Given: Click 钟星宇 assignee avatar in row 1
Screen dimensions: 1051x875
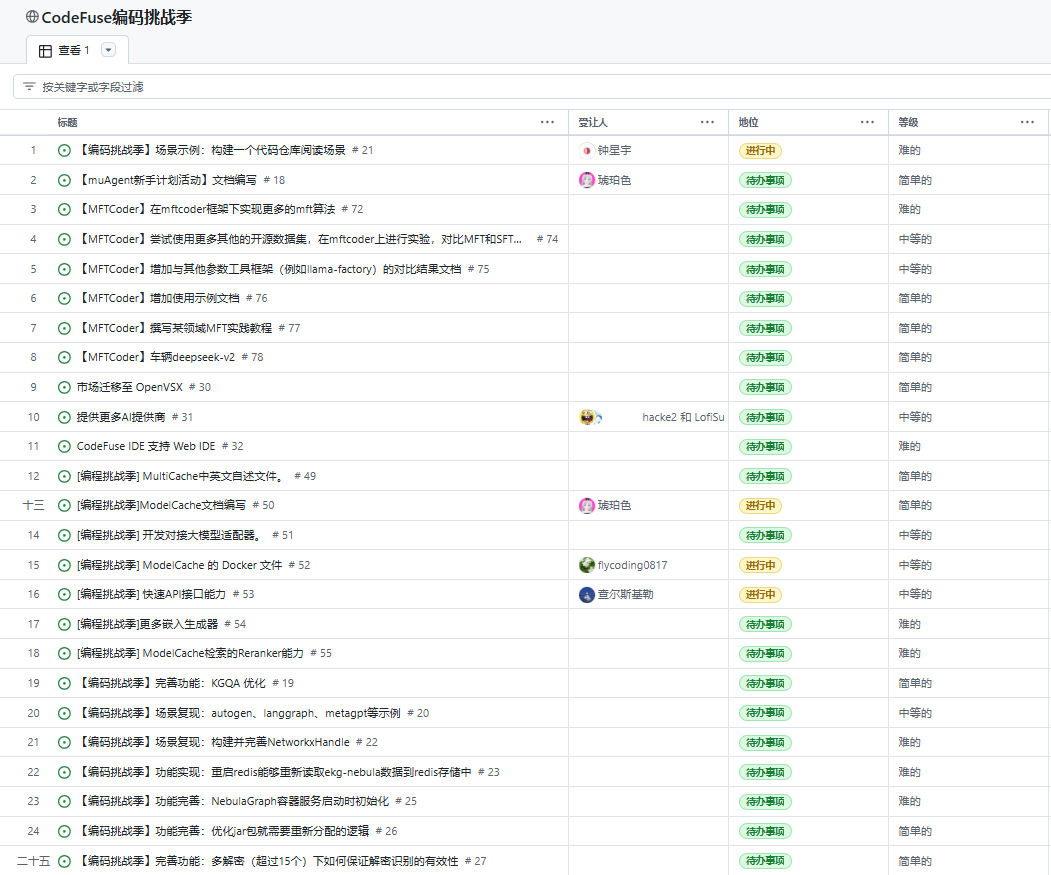Looking at the screenshot, I should [586, 150].
